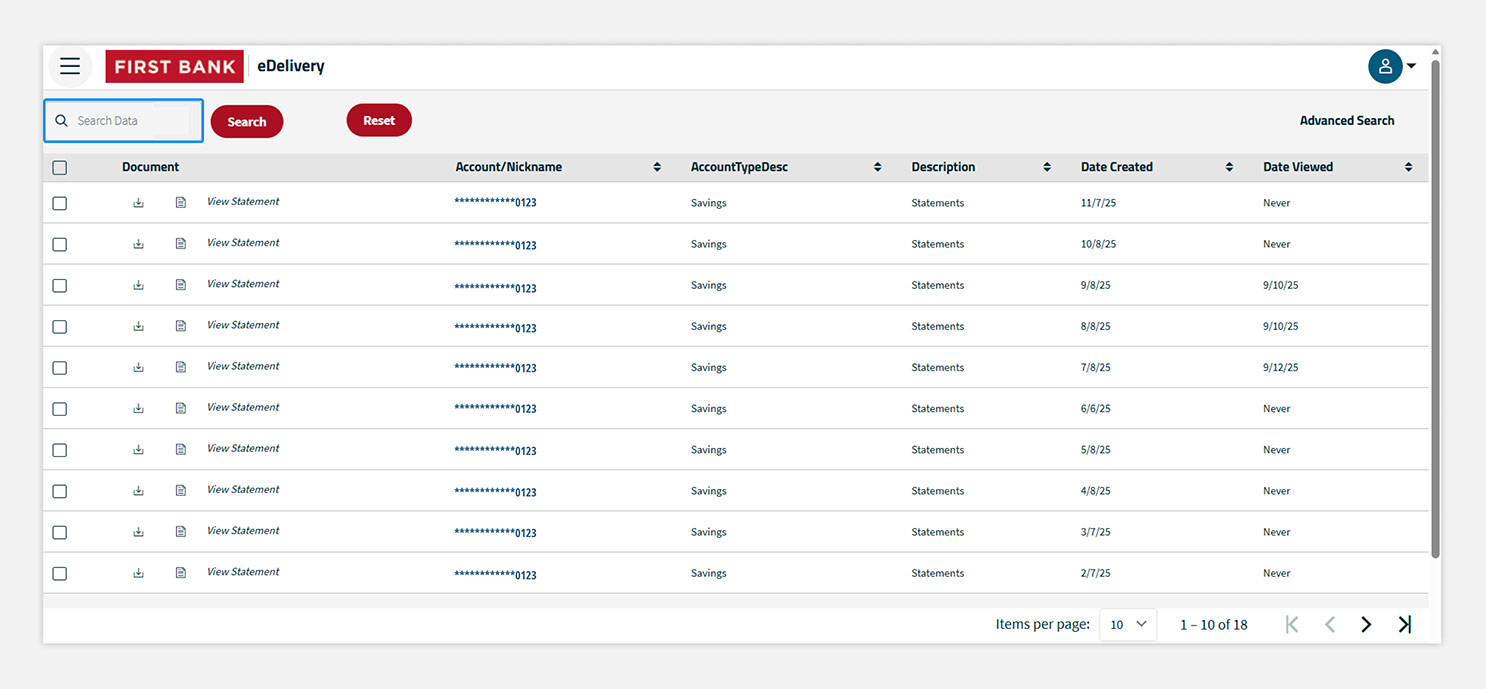The height and width of the screenshot is (689, 1486).
Task: Go to the previous results page
Action: click(1330, 624)
